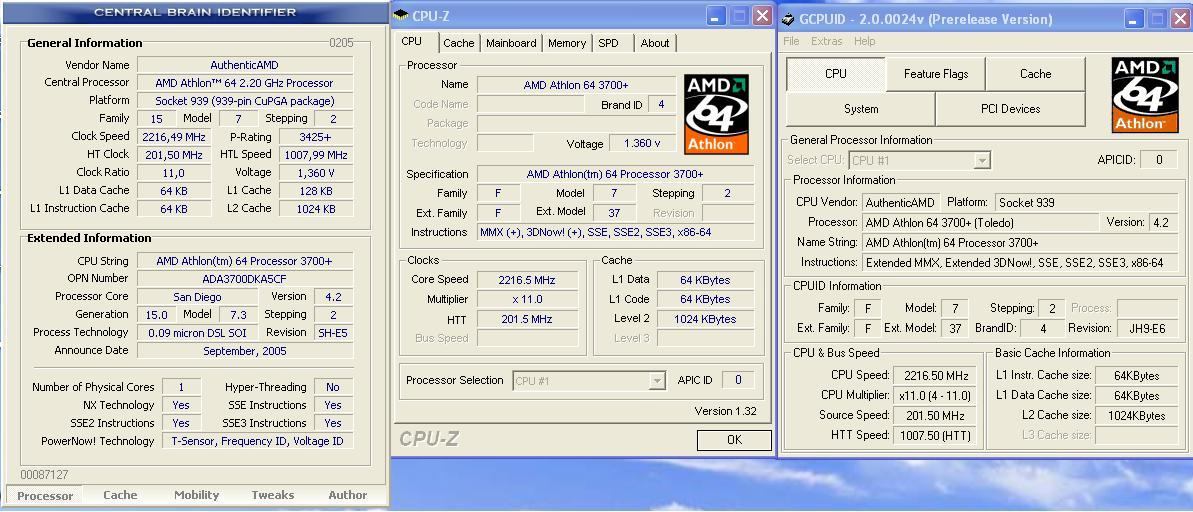Click GCPUID Processor field mentioning Toledo
This screenshot has width=1193, height=512.
pos(981,223)
